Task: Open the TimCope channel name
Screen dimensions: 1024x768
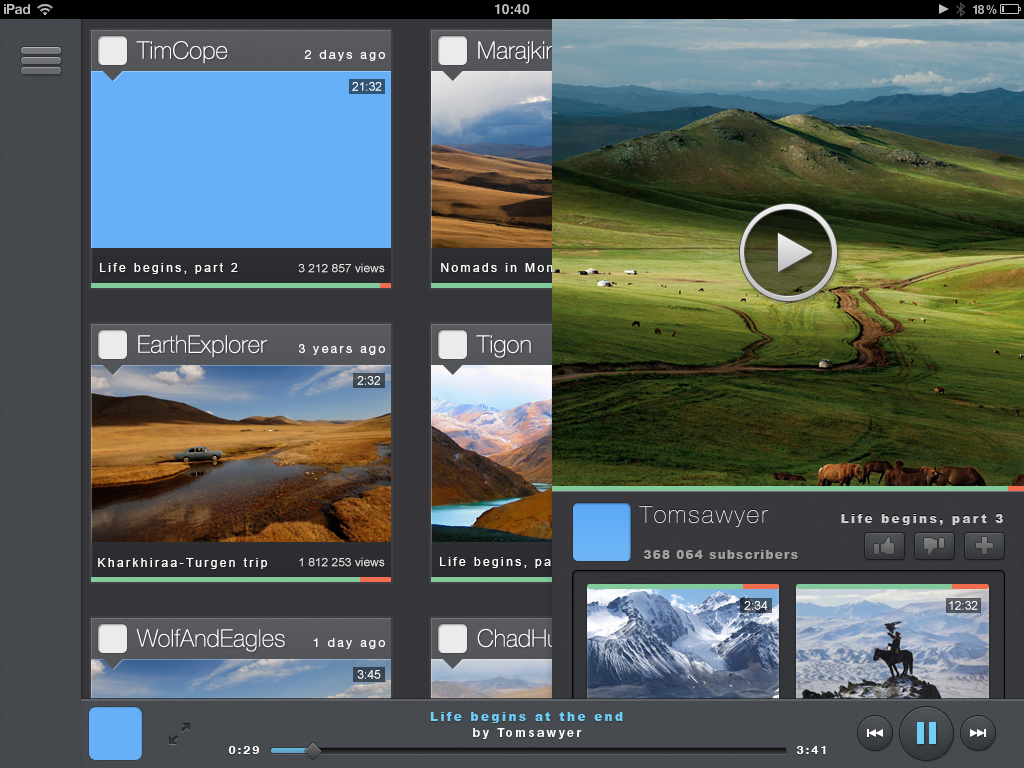Action: click(182, 51)
